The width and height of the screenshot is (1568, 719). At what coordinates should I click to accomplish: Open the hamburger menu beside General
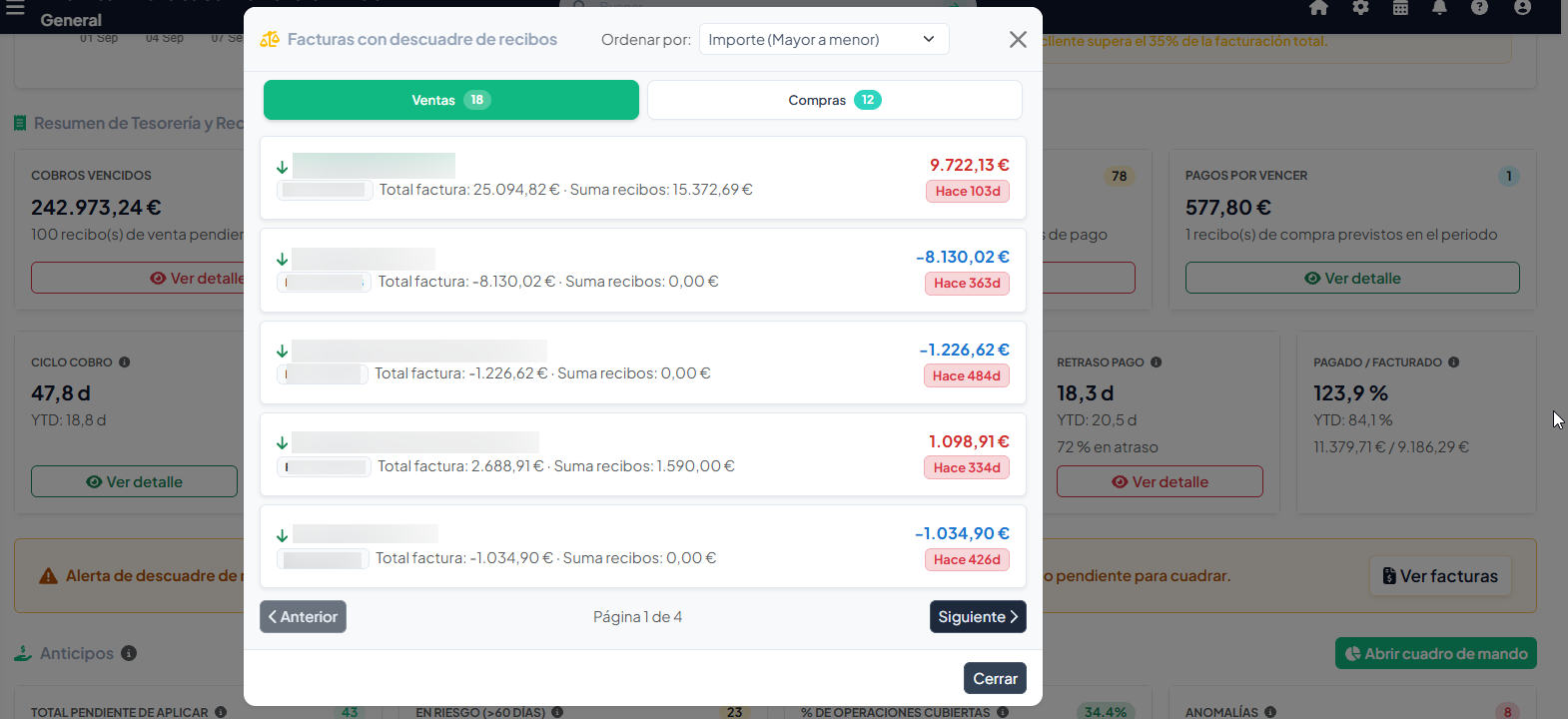(x=15, y=8)
